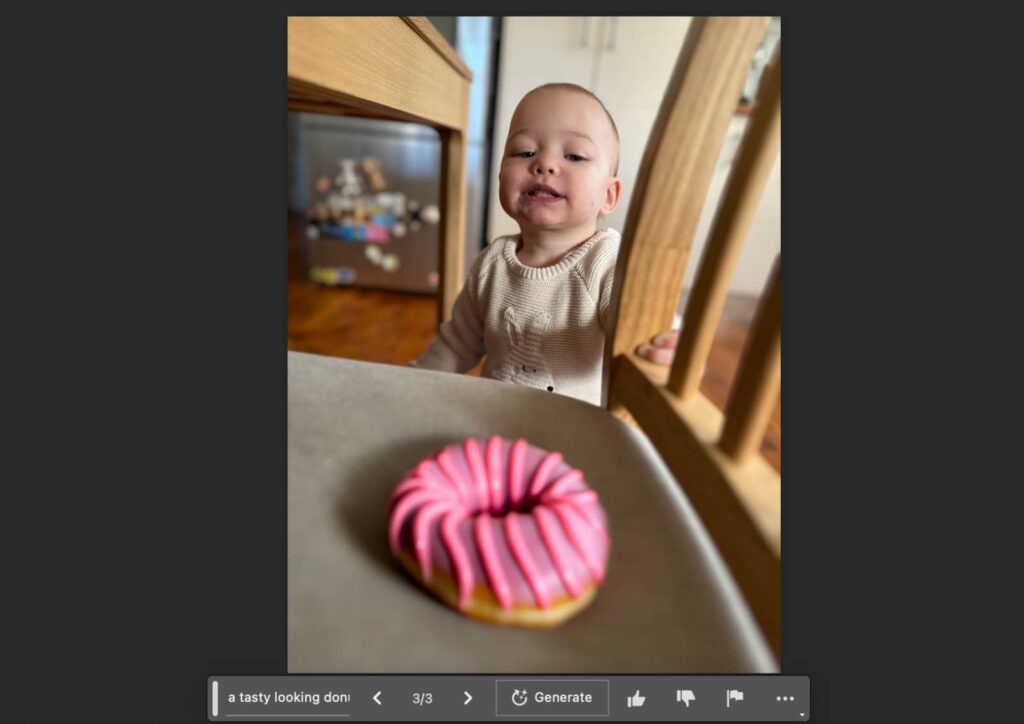Report the result using the flag icon
Image resolution: width=1024 pixels, height=724 pixels.
click(735, 698)
